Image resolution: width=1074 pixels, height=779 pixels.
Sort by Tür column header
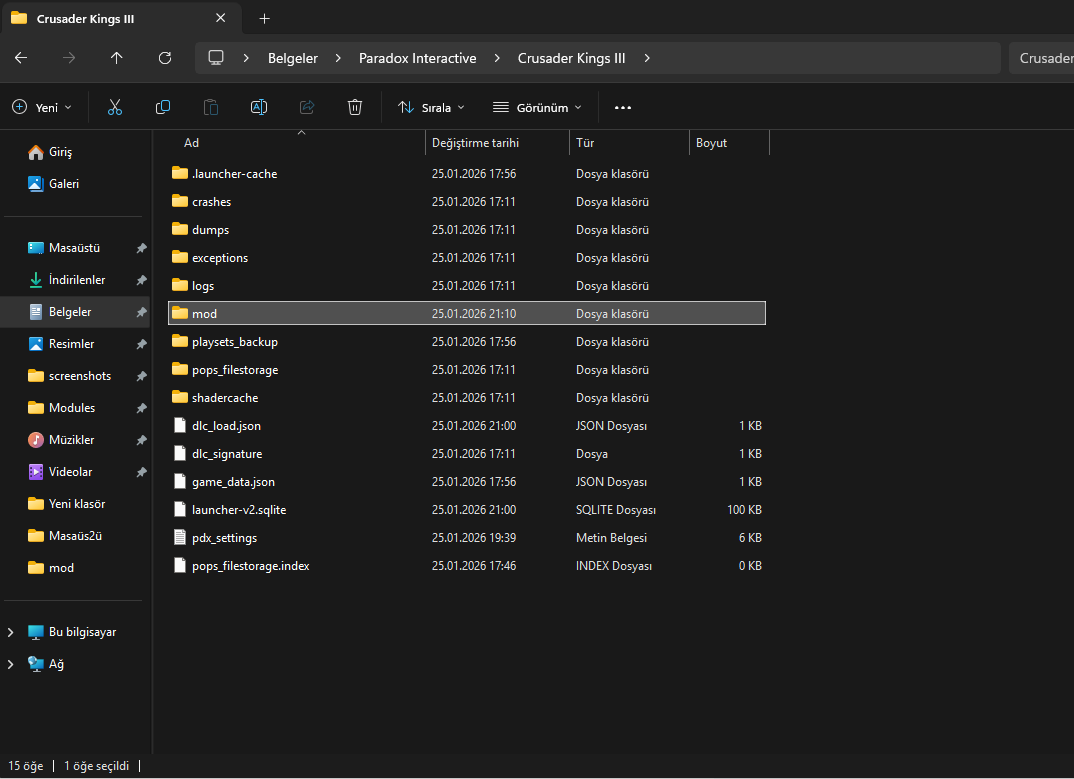coord(629,143)
